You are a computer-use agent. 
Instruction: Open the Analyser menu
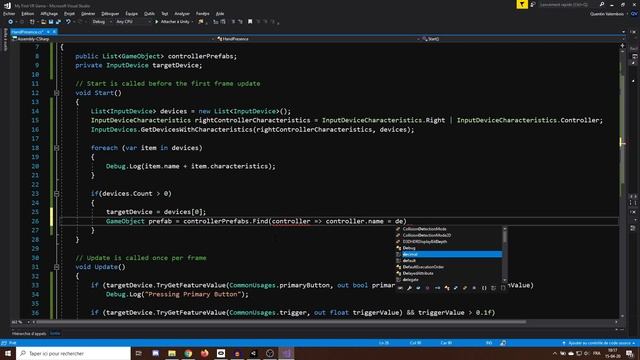tap(182, 13)
